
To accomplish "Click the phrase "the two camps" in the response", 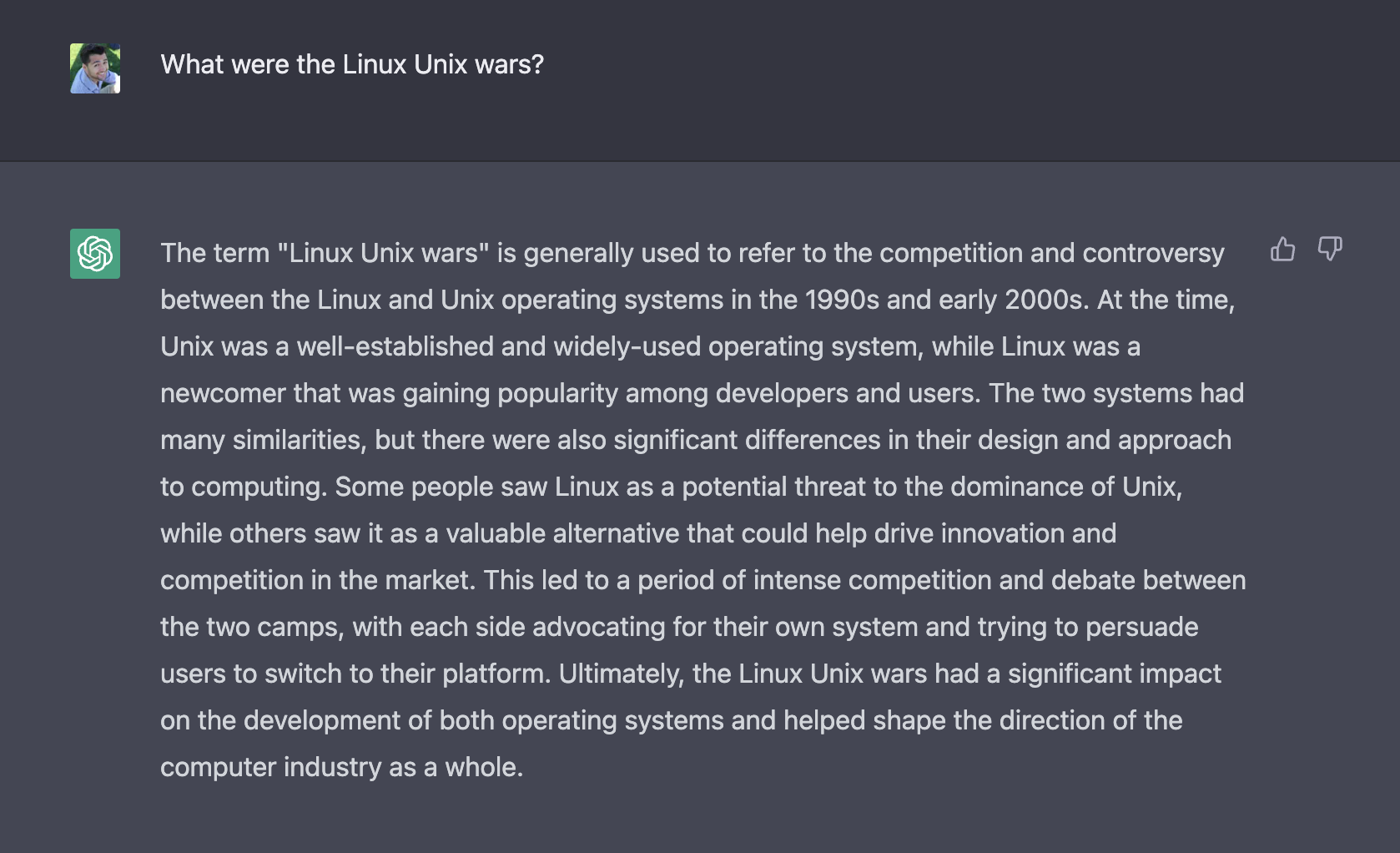I will coord(251,627).
